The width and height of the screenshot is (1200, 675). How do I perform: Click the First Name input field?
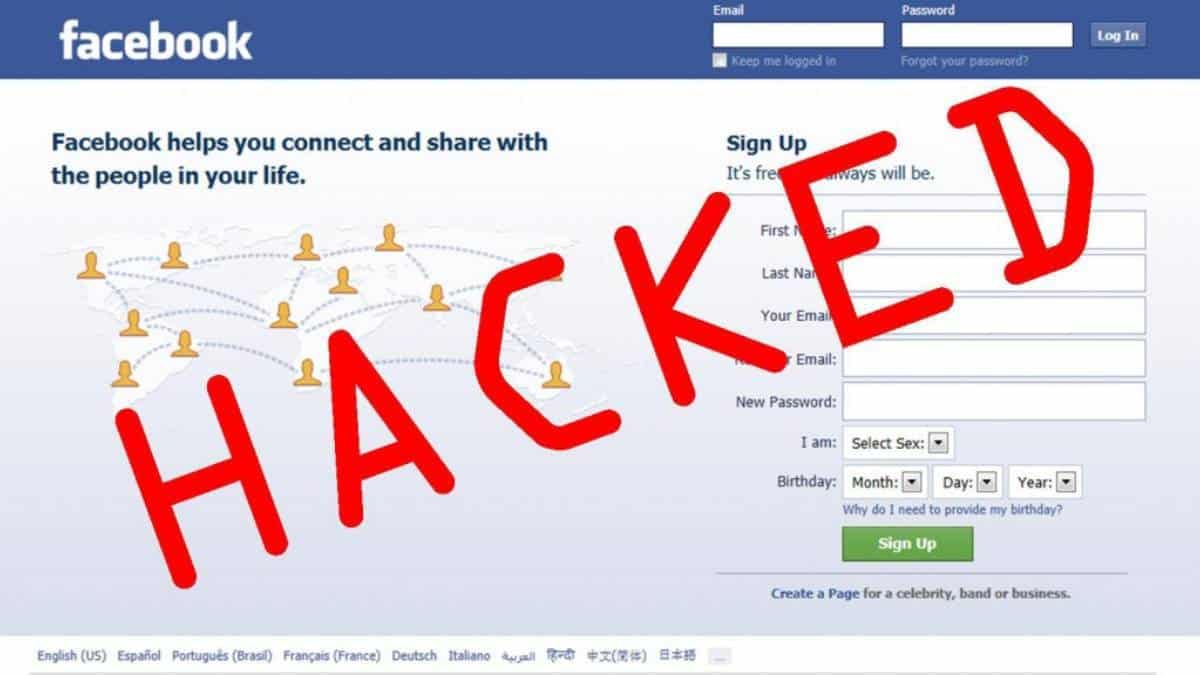(x=994, y=230)
